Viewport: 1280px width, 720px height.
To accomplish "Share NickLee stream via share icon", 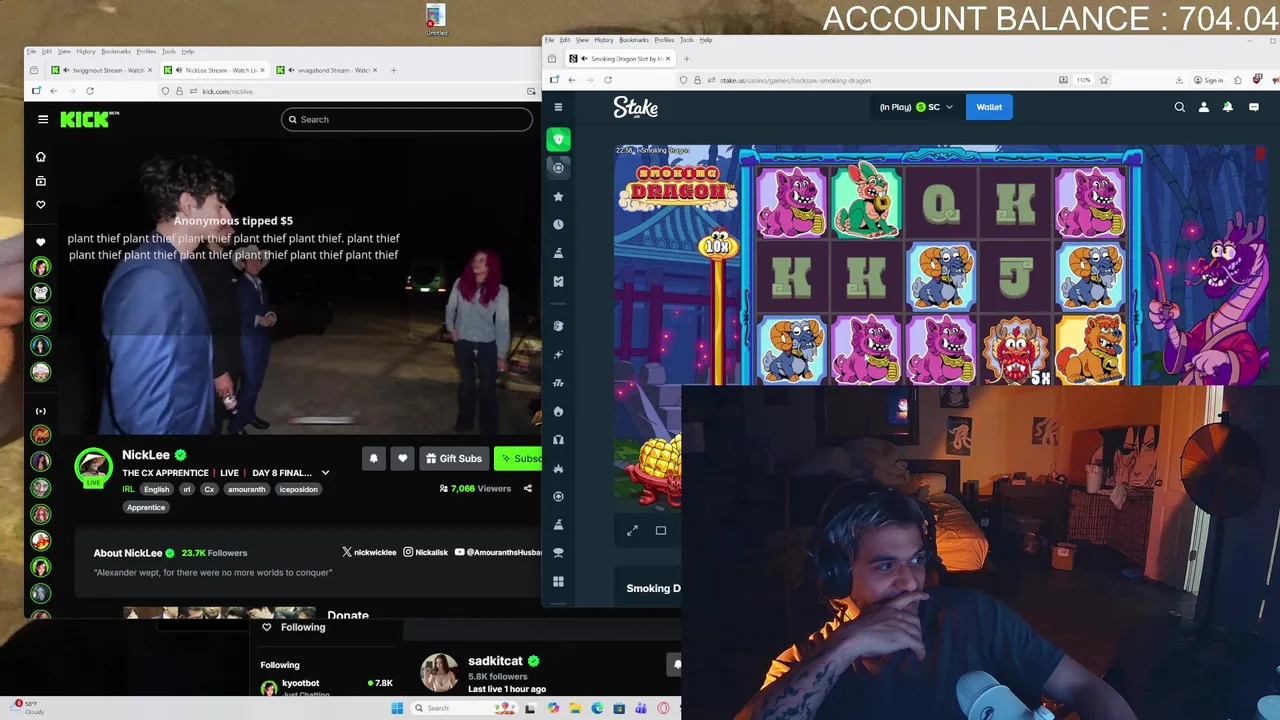I will coord(528,488).
